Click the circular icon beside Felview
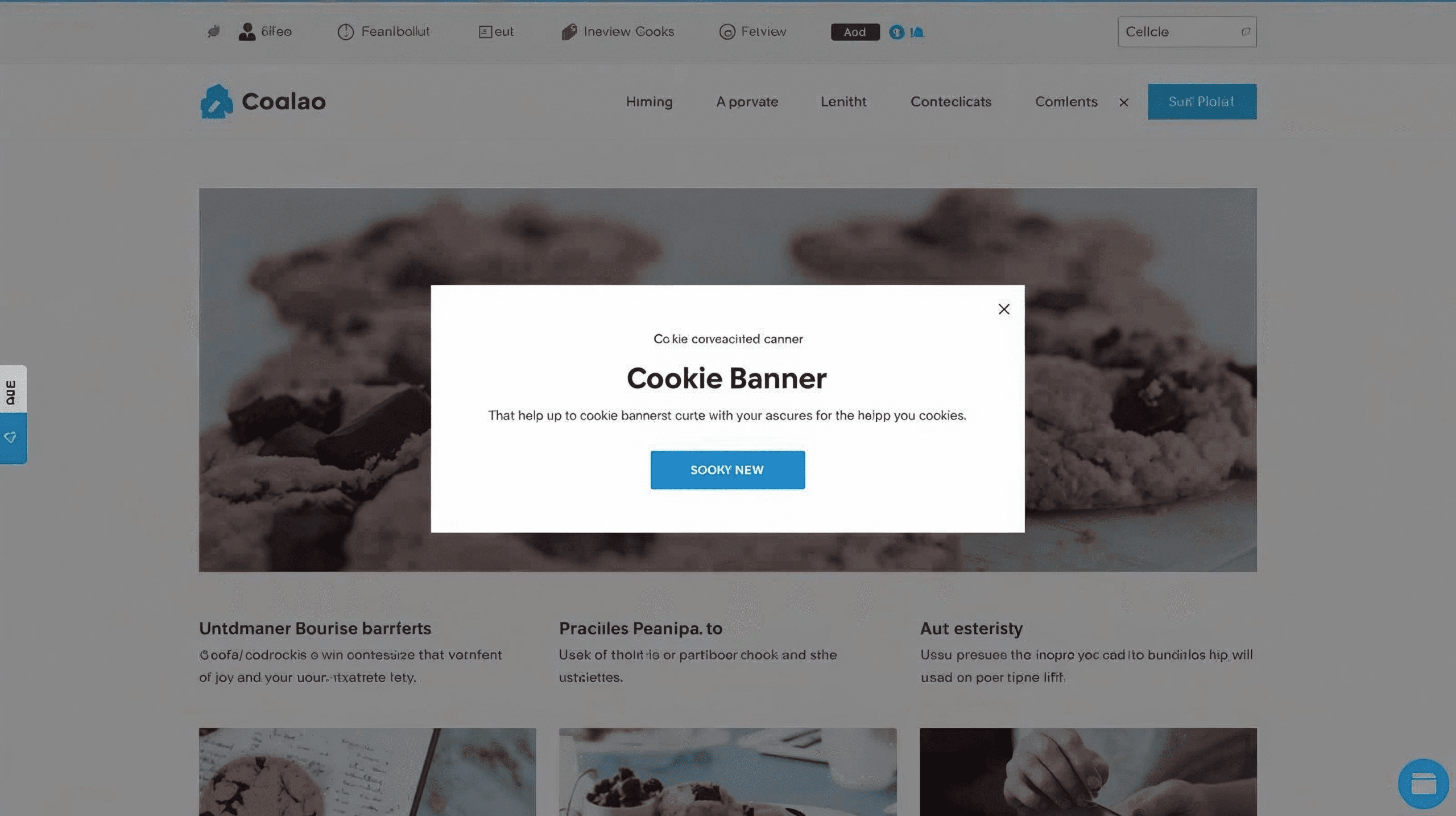This screenshot has width=1456, height=816. pos(727,32)
